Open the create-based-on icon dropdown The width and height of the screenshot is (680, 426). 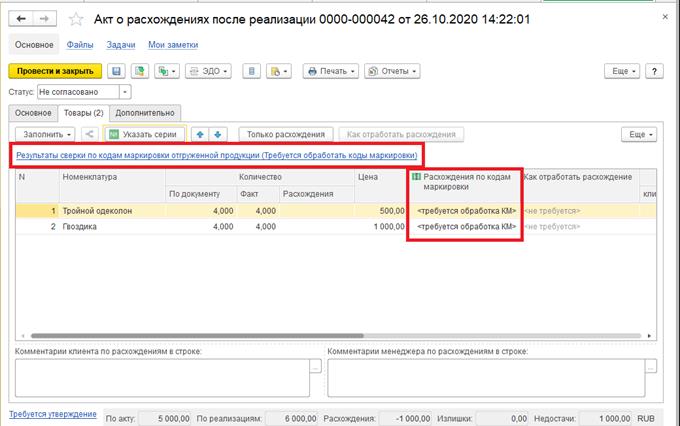167,71
